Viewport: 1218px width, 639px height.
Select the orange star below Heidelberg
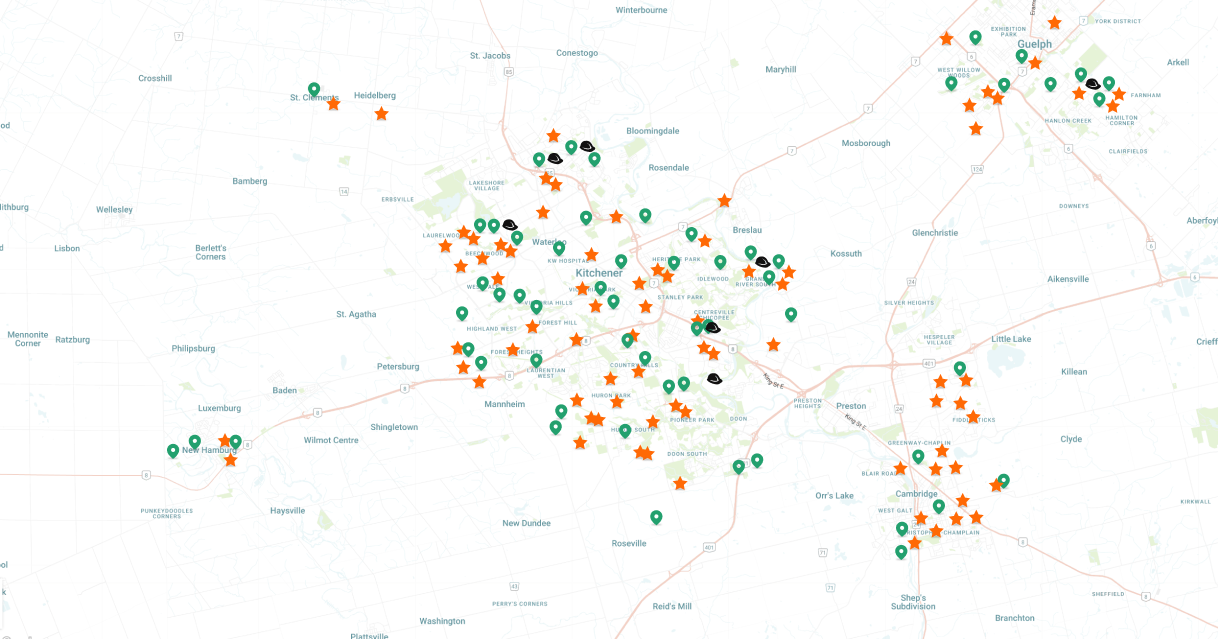pyautogui.click(x=381, y=114)
